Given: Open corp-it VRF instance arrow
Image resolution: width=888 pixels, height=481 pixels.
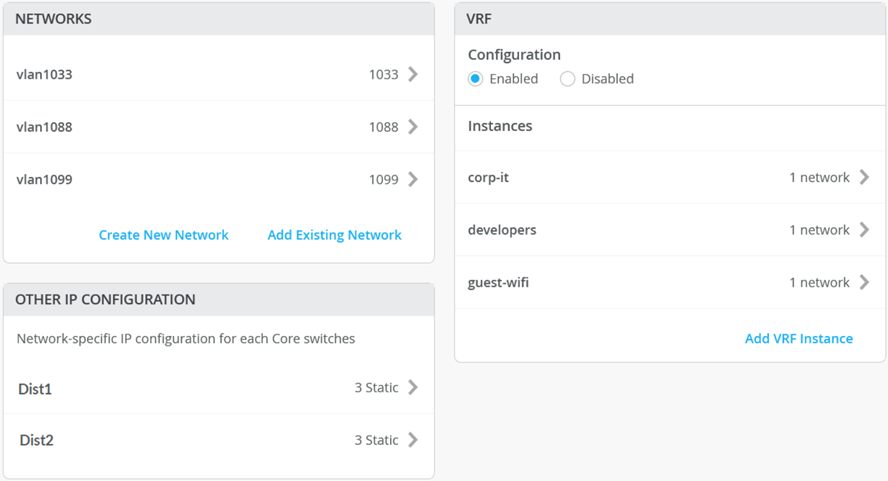Looking at the screenshot, I should point(864,177).
